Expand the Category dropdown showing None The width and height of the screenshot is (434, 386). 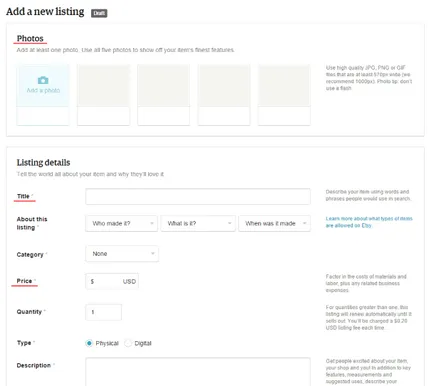click(x=122, y=254)
